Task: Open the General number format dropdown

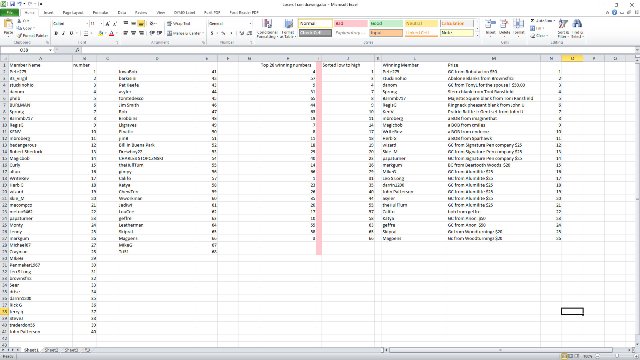Action: point(250,24)
